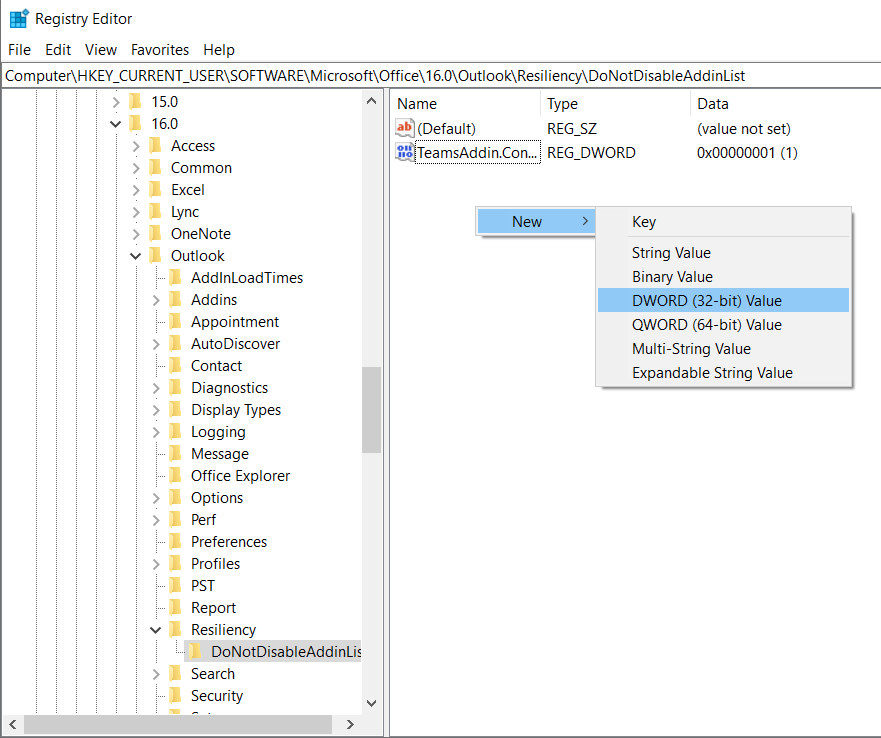
Task: Click the DoNotDisableAddinList folder icon
Action: point(196,652)
